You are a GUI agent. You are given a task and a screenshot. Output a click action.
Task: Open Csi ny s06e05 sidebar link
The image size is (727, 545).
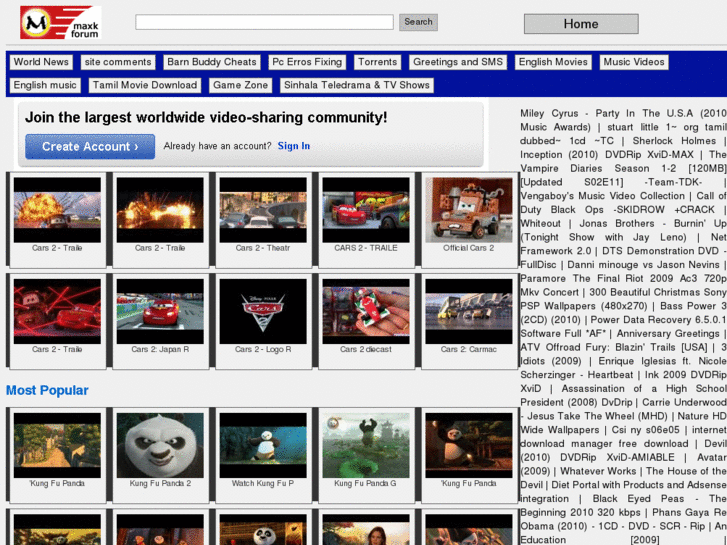[646, 430]
